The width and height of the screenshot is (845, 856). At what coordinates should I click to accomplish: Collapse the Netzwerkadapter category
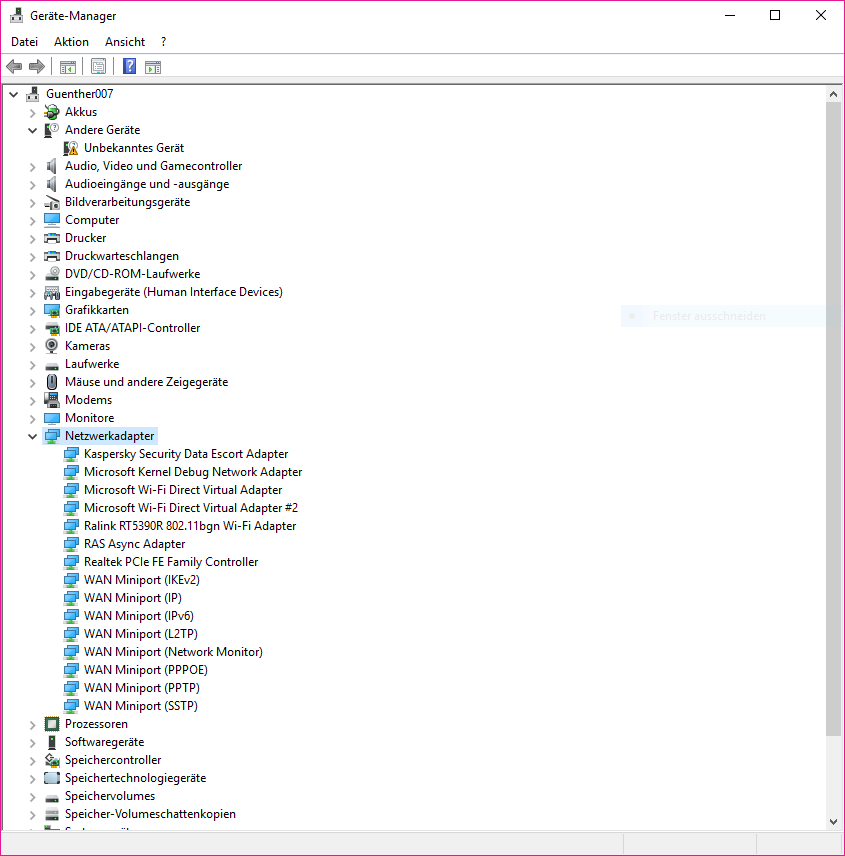(x=33, y=437)
